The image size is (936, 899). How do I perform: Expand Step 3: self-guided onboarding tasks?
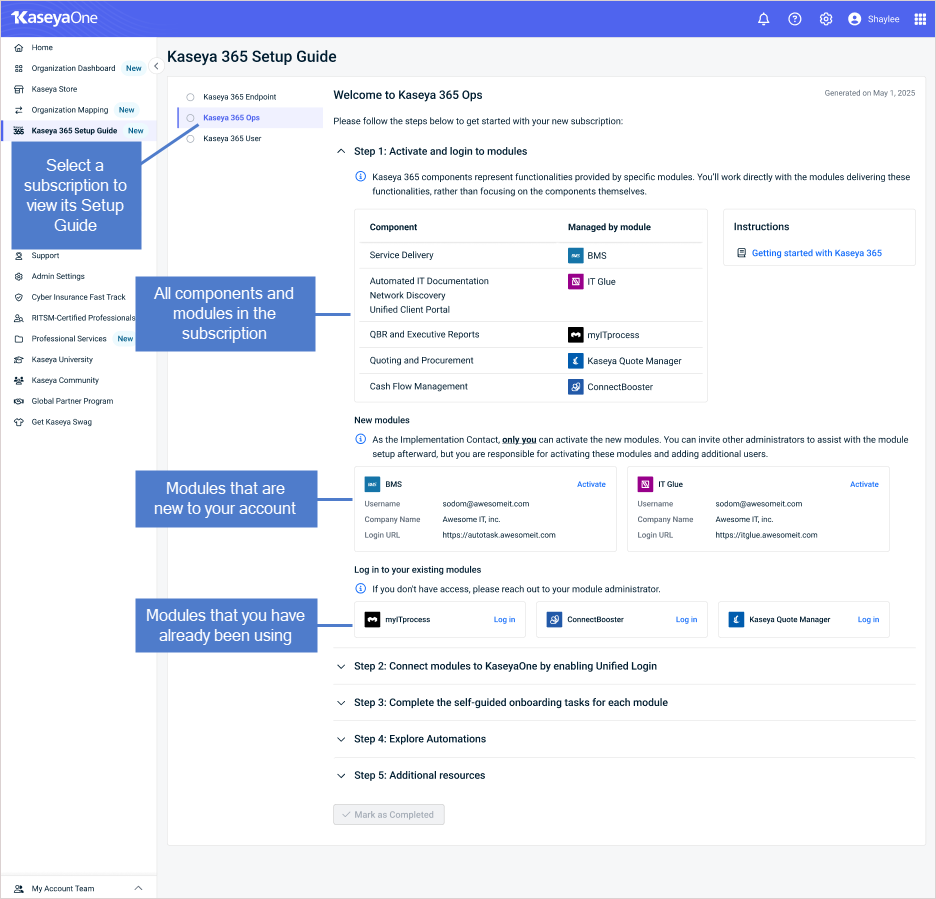341,703
